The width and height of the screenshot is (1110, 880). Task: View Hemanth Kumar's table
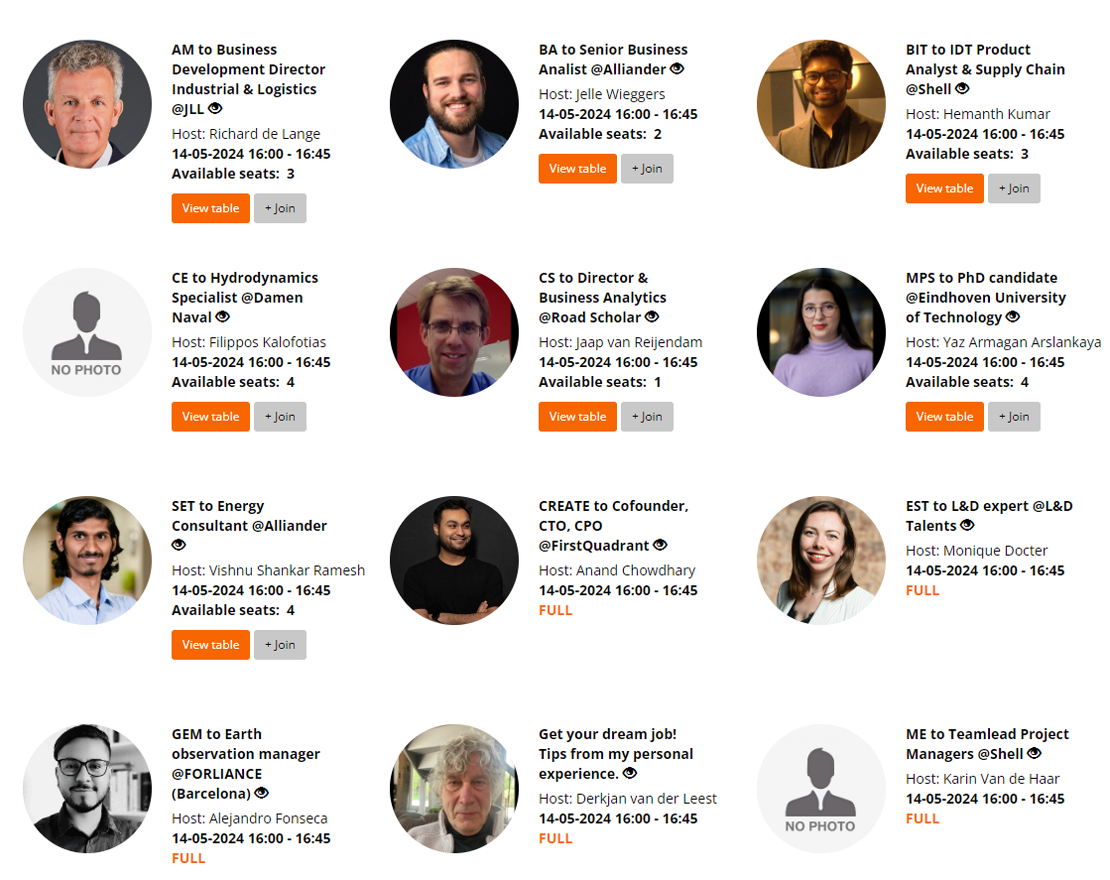(944, 188)
